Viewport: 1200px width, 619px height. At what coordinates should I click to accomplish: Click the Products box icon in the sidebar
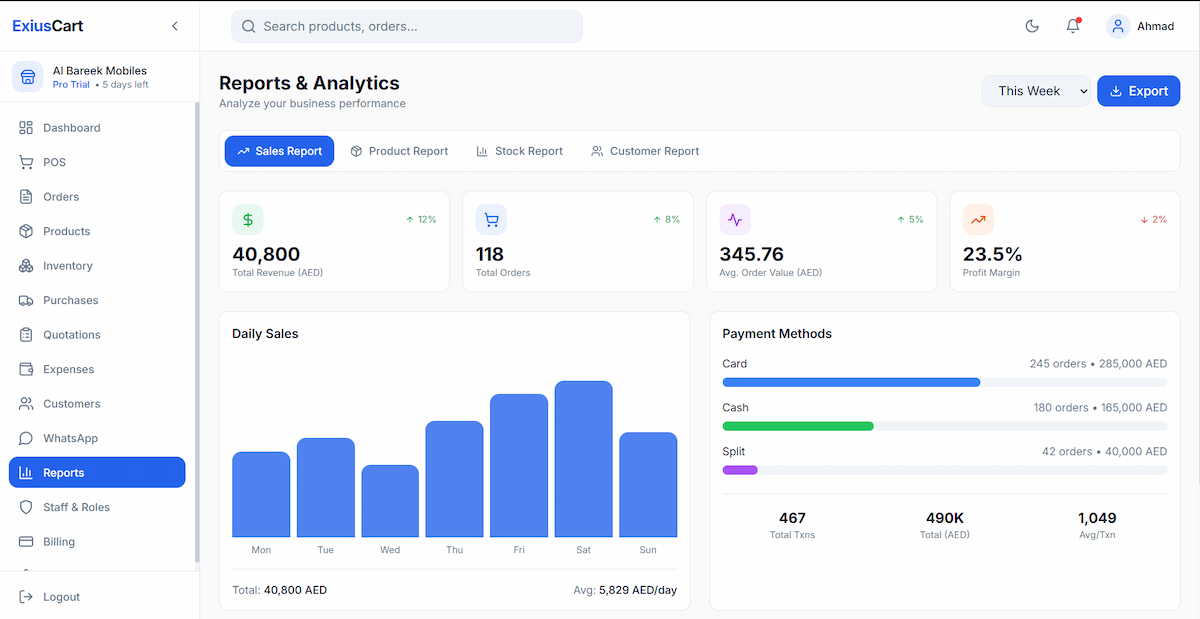click(26, 231)
